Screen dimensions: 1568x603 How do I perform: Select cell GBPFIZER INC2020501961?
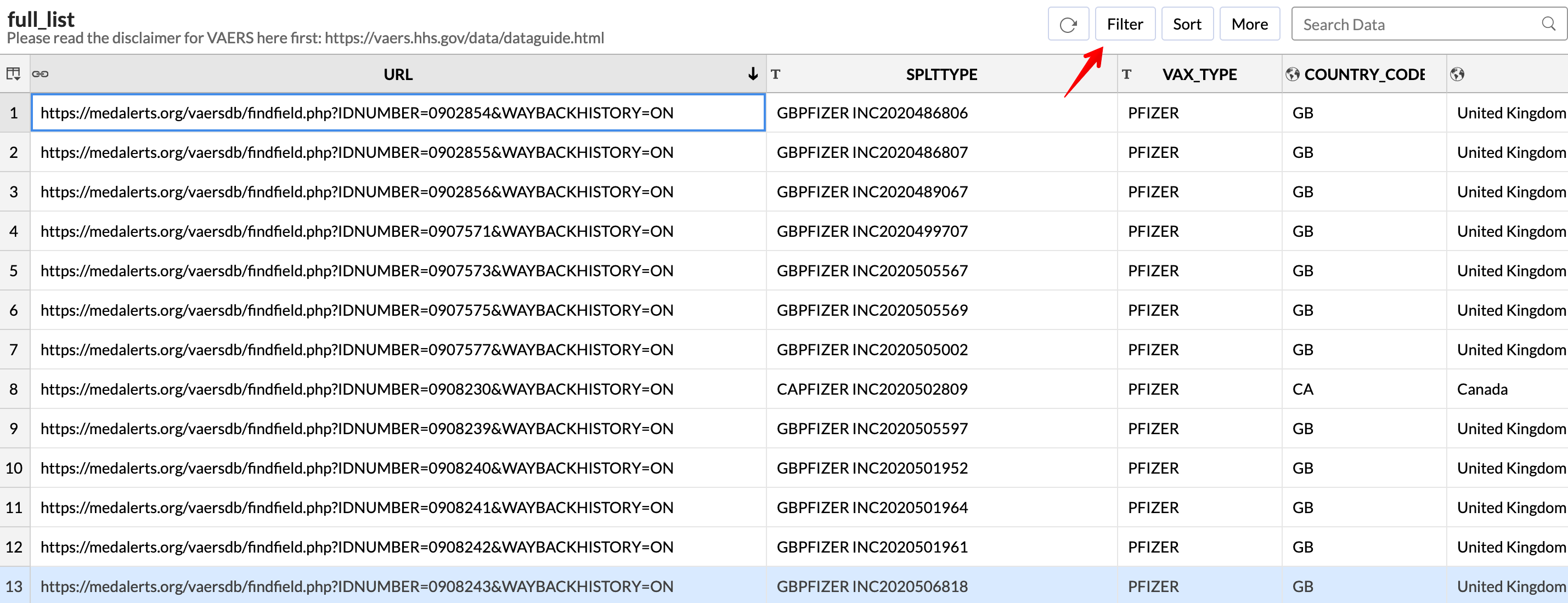pos(941,547)
